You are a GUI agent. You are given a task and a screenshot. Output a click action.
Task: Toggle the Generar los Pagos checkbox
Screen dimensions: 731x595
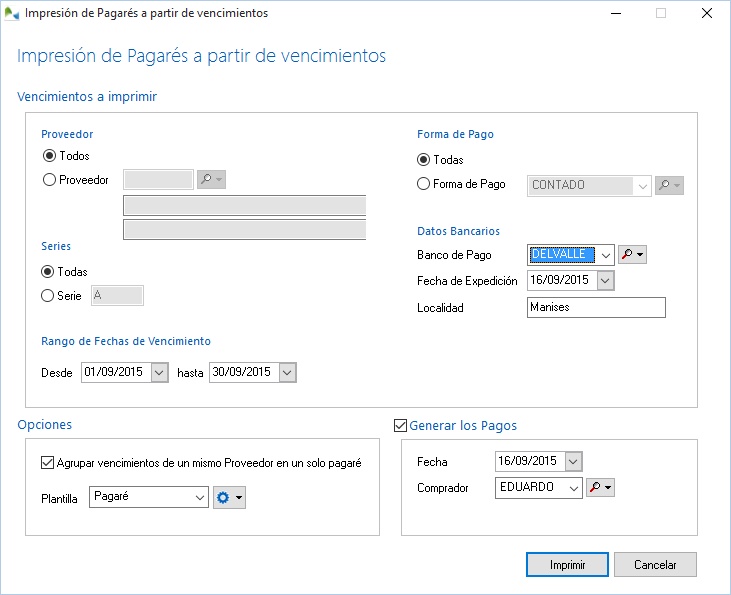point(401,425)
